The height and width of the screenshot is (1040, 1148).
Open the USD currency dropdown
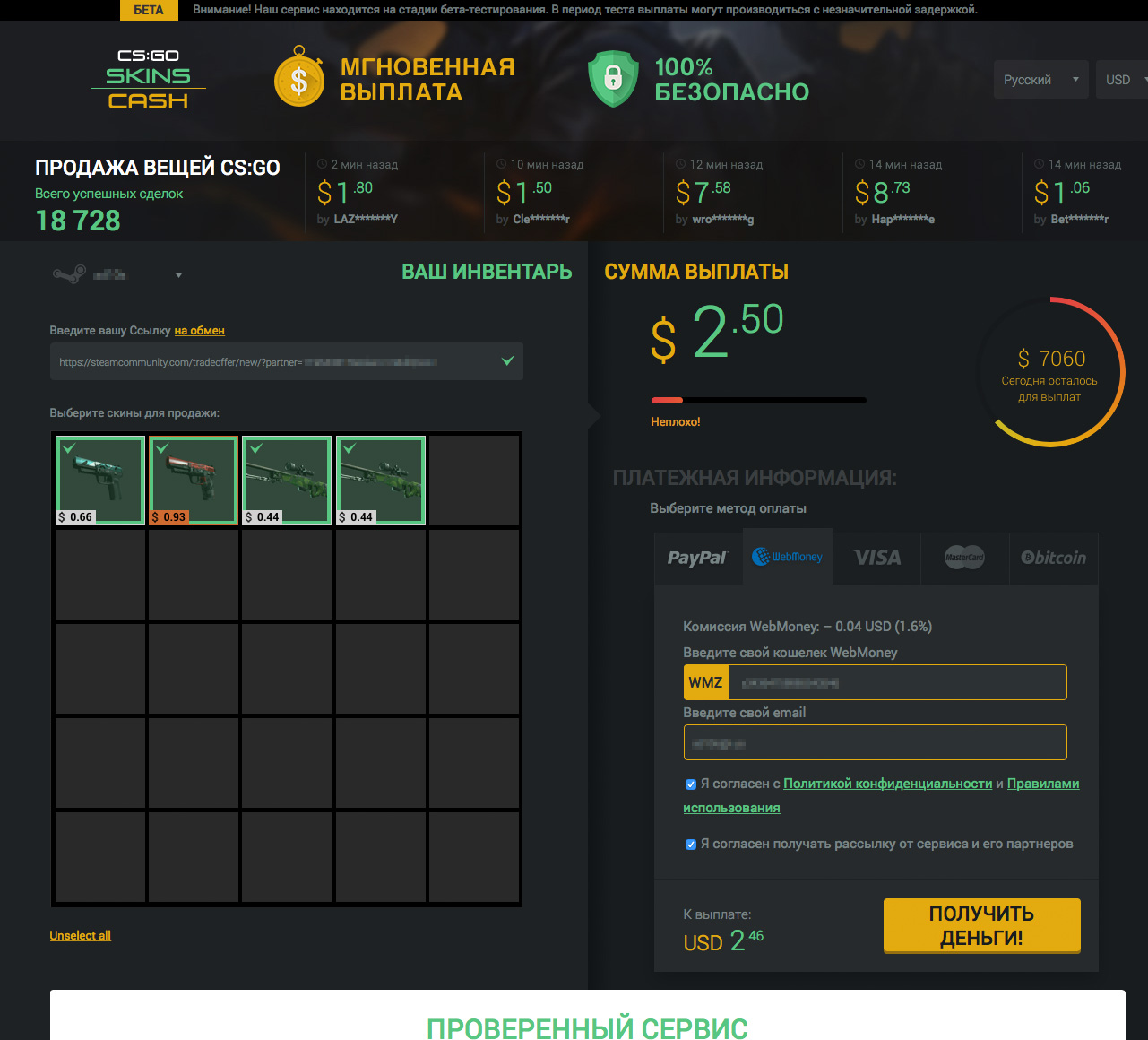(1122, 80)
